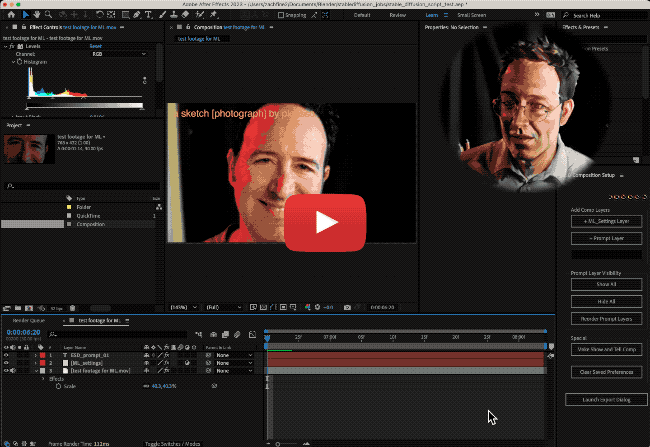This screenshot has width=650, height=447.
Task: Open Parent dropdown for [ML_settings] layer
Action: pos(234,363)
